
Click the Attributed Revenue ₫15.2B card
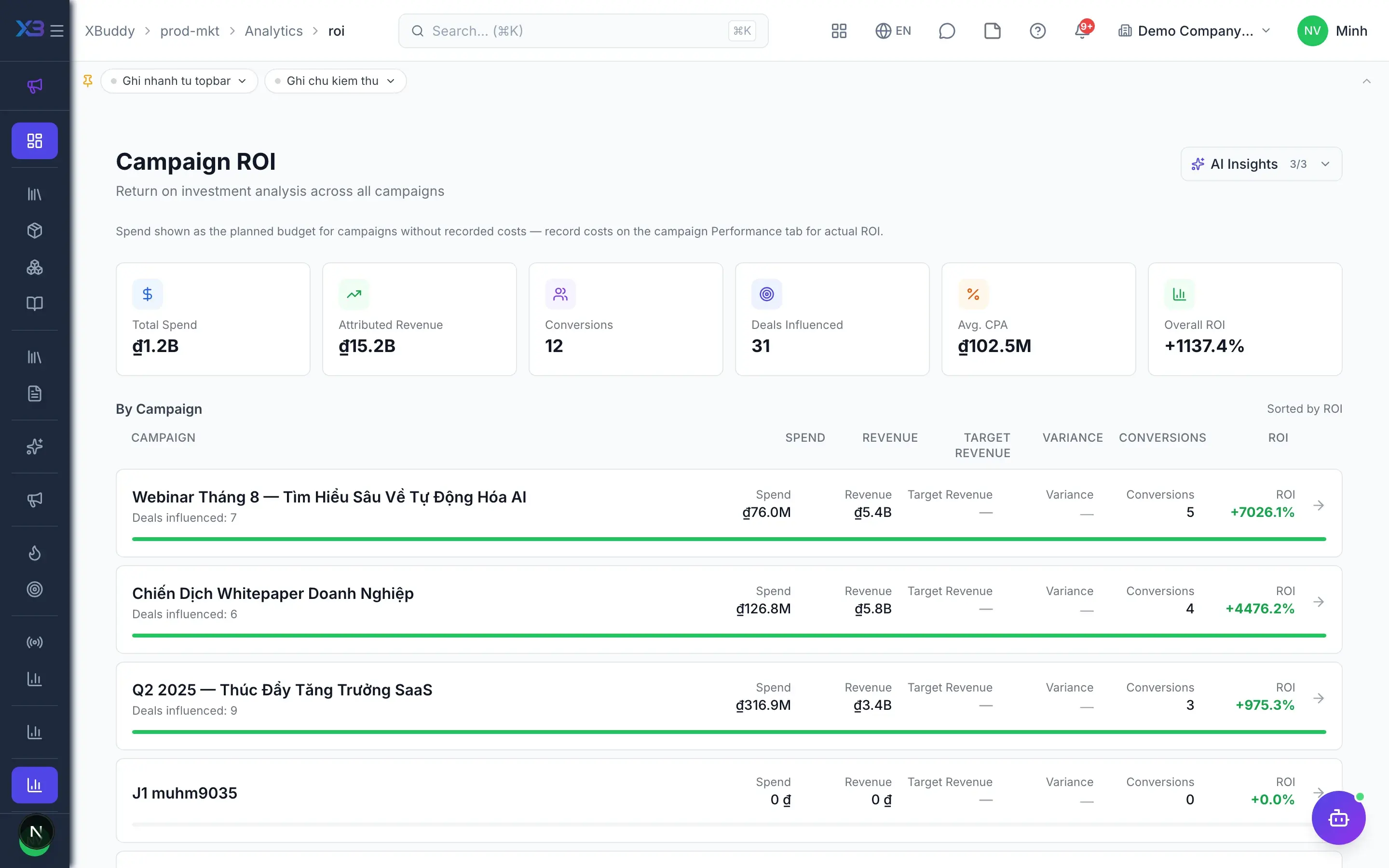pyautogui.click(x=419, y=319)
